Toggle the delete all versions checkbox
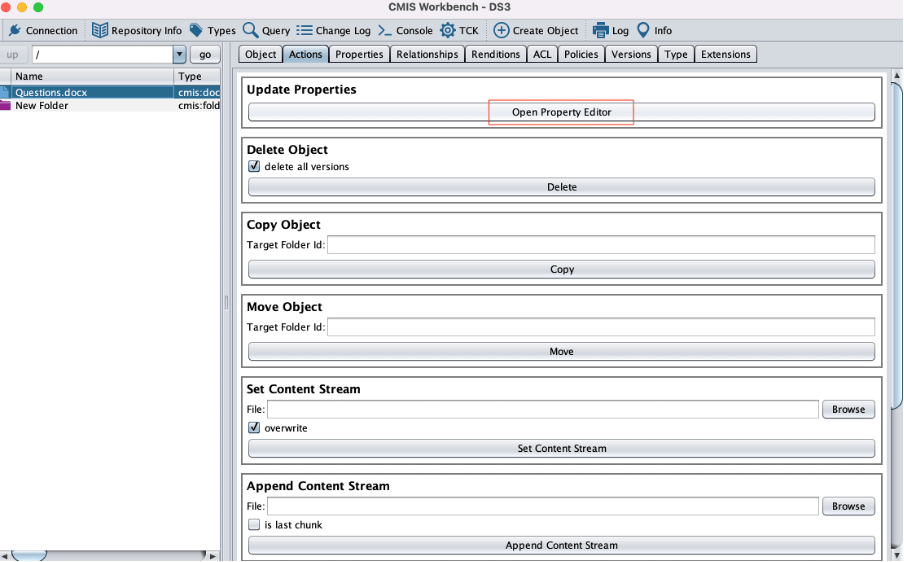This screenshot has height=562, width=904. coord(254,166)
